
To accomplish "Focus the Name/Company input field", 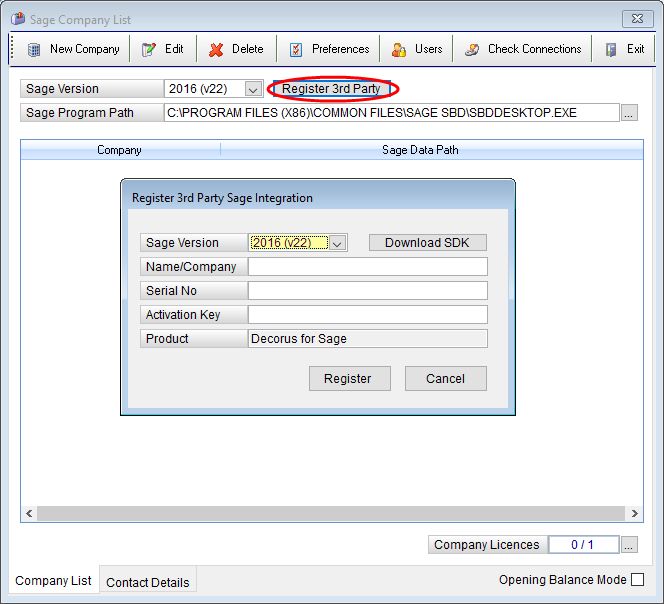I will coord(368,267).
